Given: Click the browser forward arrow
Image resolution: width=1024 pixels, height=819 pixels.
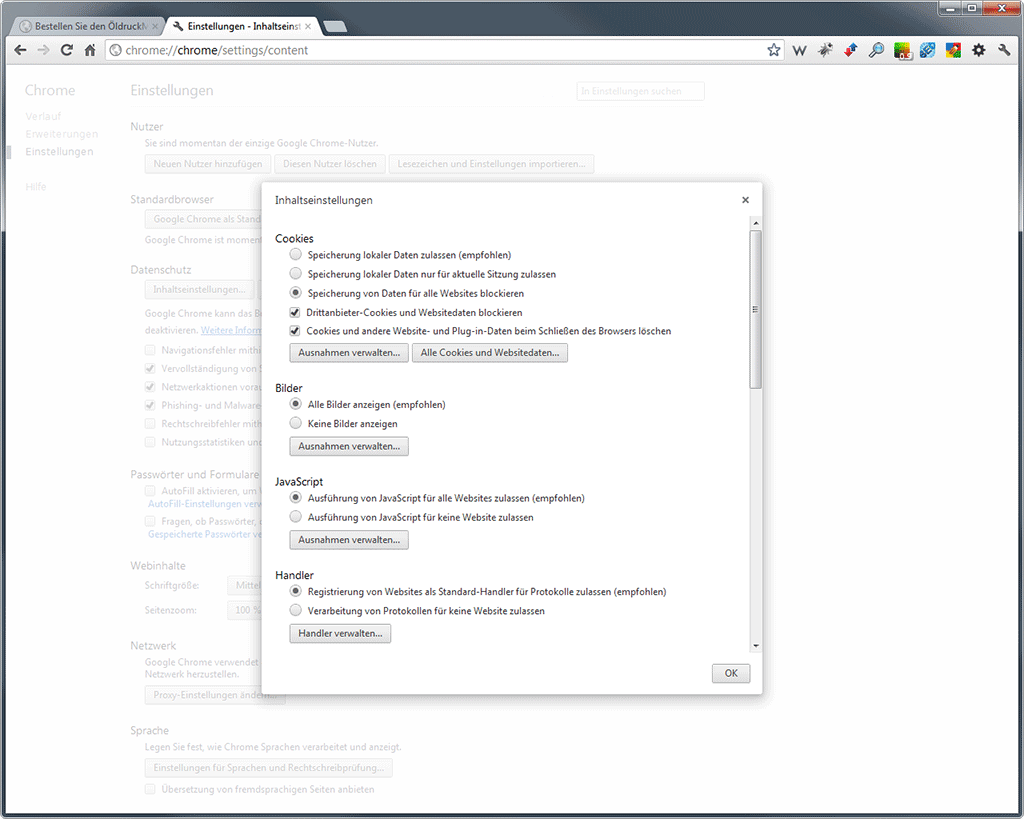Looking at the screenshot, I should [43, 50].
